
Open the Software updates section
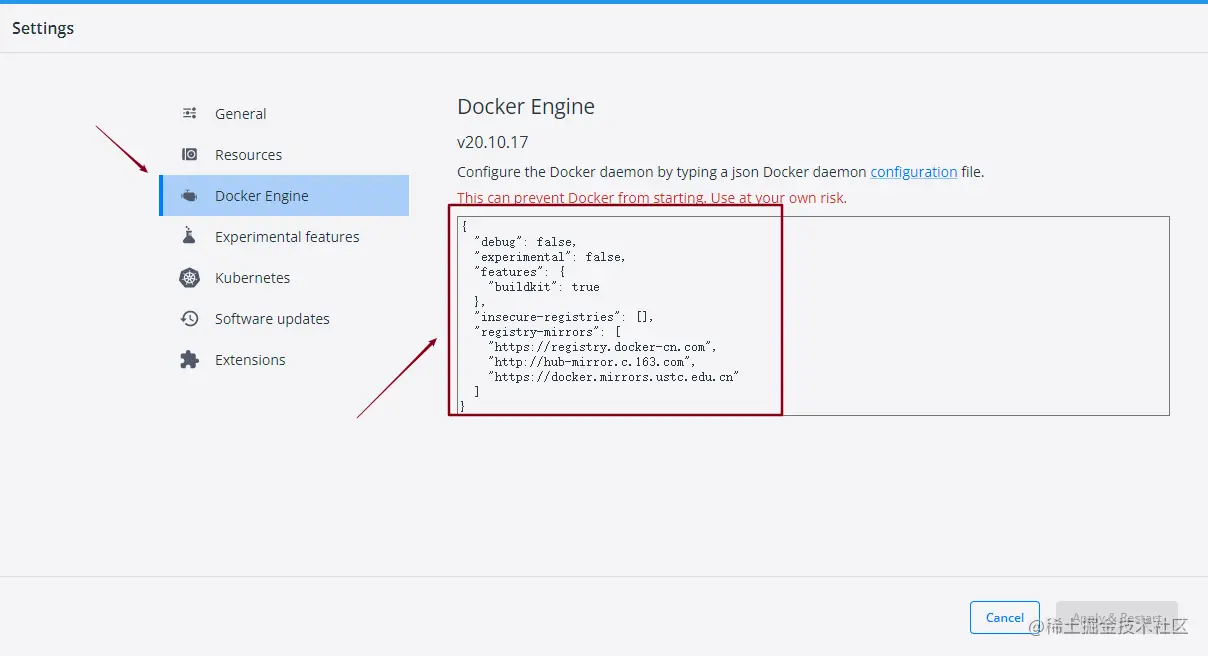284,319
